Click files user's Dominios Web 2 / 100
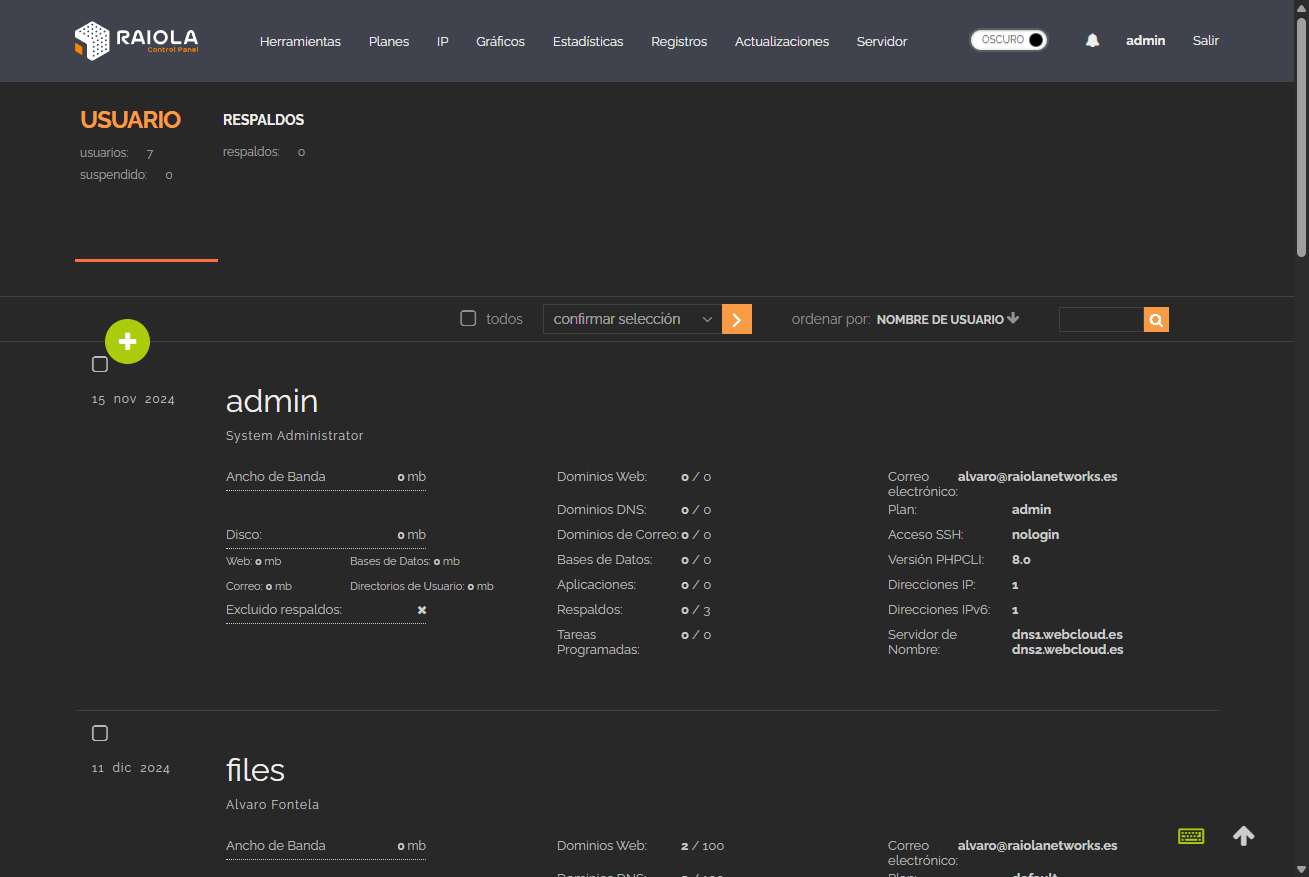 (x=702, y=846)
